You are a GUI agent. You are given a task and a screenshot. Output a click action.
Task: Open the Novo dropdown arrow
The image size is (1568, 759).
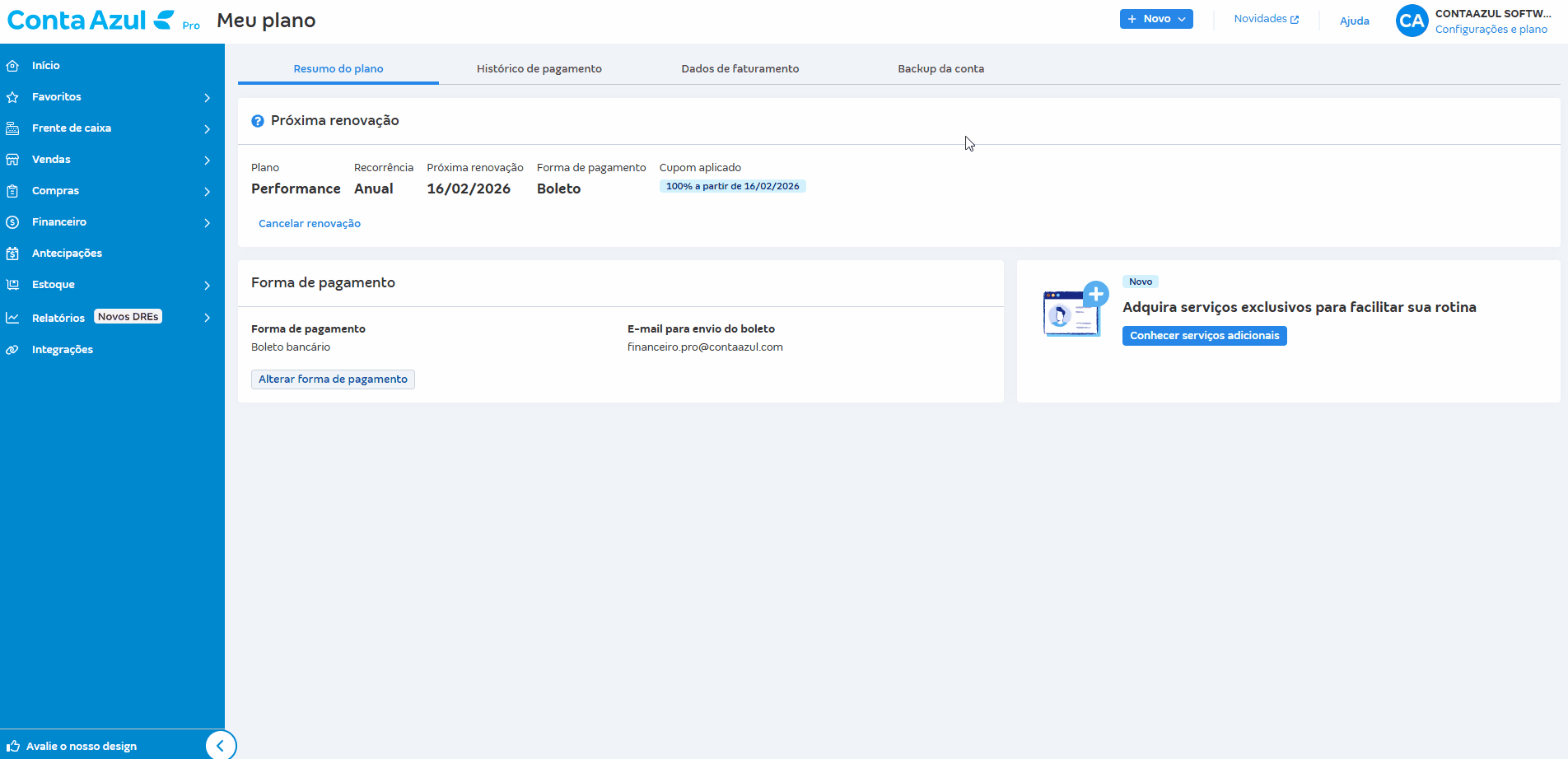(x=1182, y=19)
